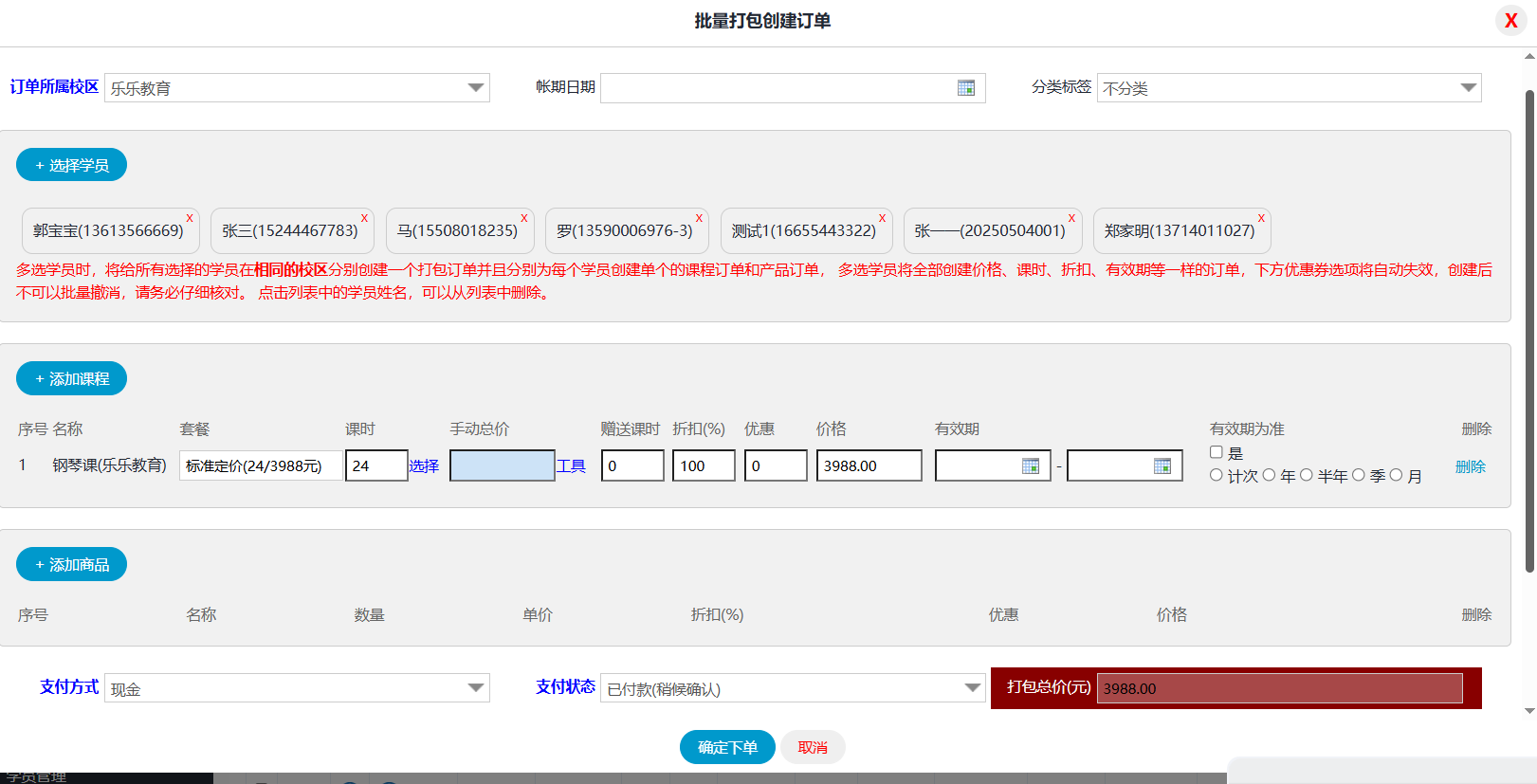Remove student 张一一(20250504001) with x mark
This screenshot has width=1537, height=784.
pyautogui.click(x=1072, y=218)
